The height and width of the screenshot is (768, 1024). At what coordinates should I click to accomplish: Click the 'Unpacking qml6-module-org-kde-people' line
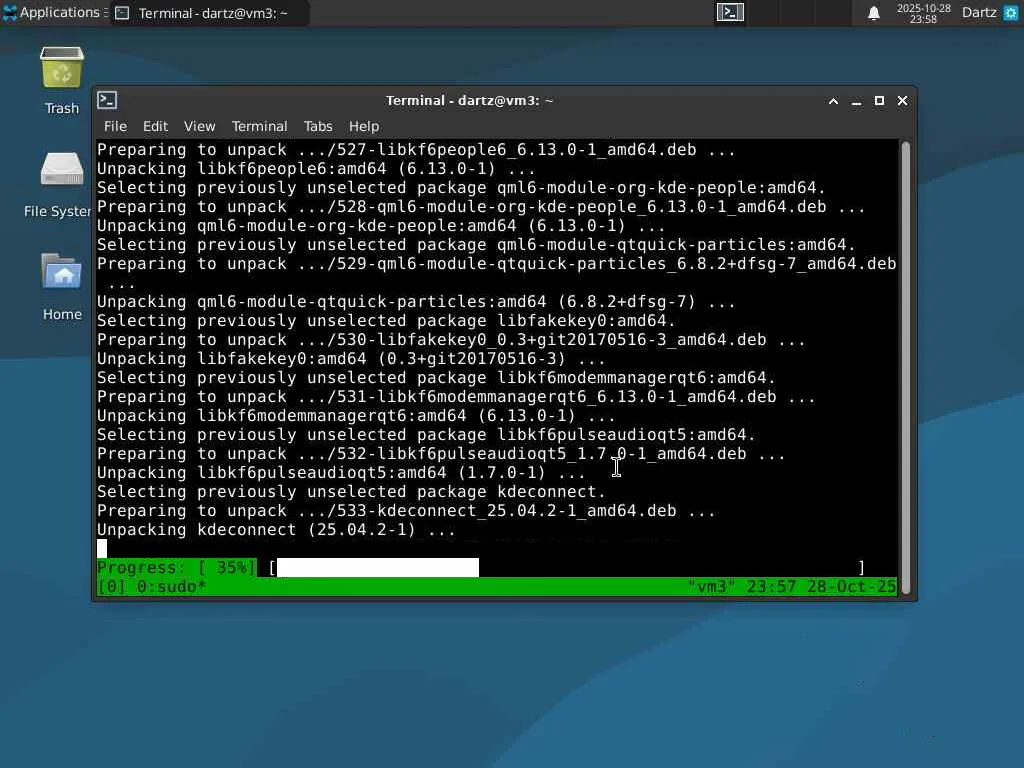click(381, 225)
